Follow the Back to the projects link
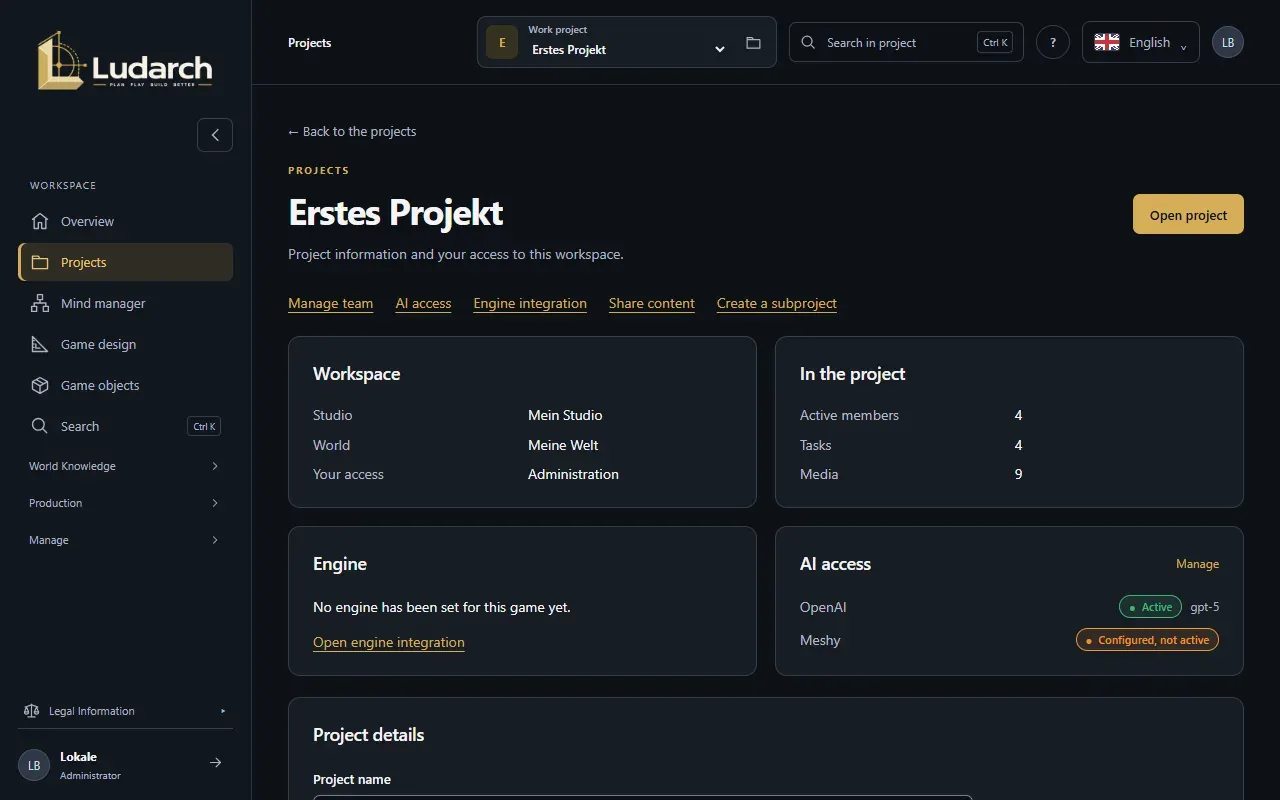This screenshot has width=1280, height=800. [x=352, y=131]
